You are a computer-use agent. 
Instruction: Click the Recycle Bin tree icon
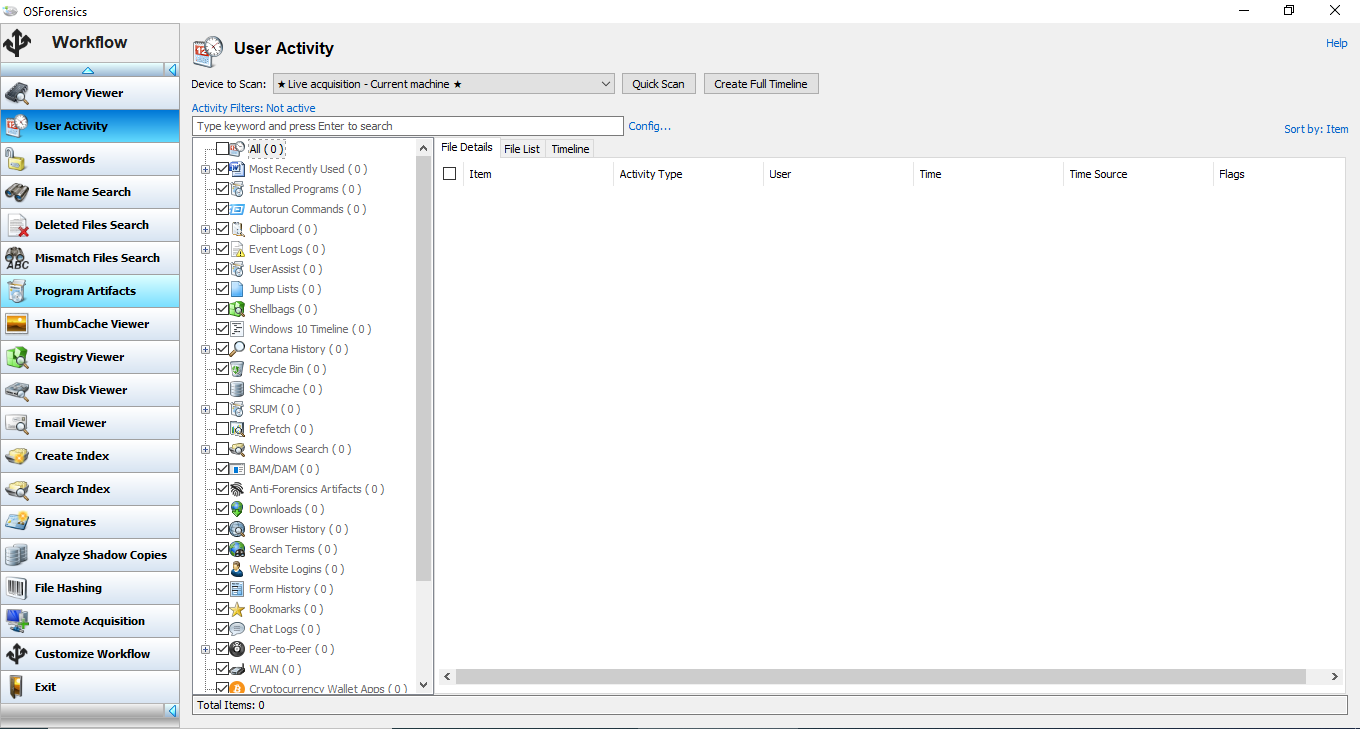click(x=238, y=369)
